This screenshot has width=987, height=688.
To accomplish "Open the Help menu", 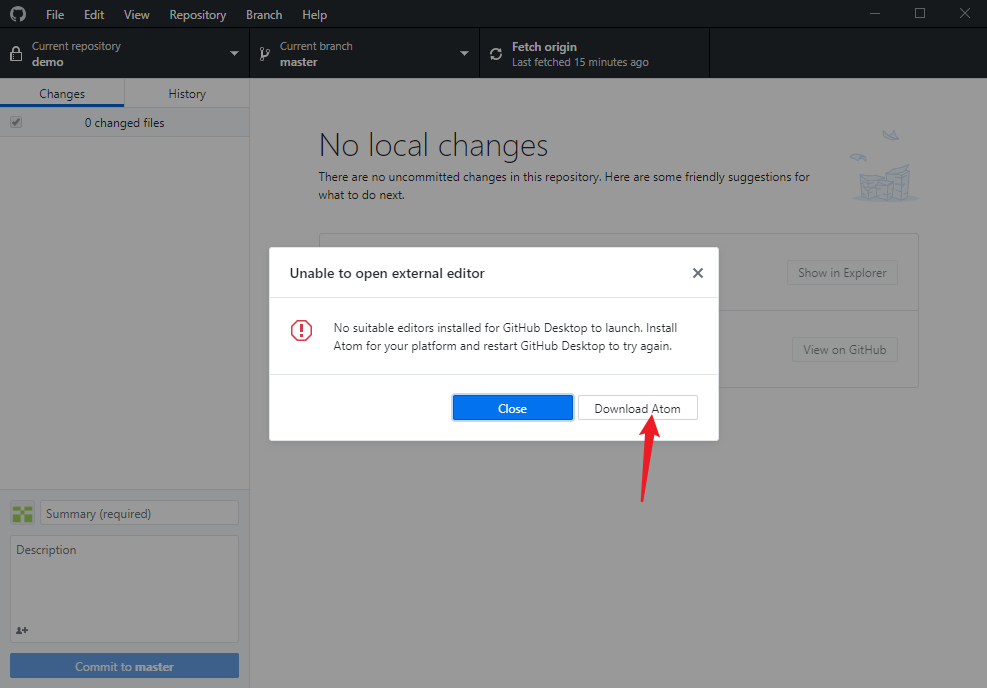I will point(314,14).
